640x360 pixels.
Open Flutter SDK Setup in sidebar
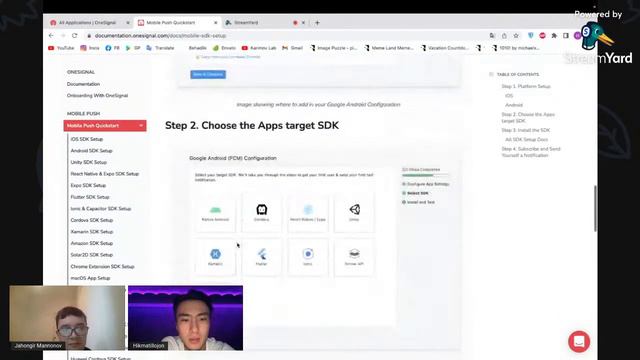[90, 197]
